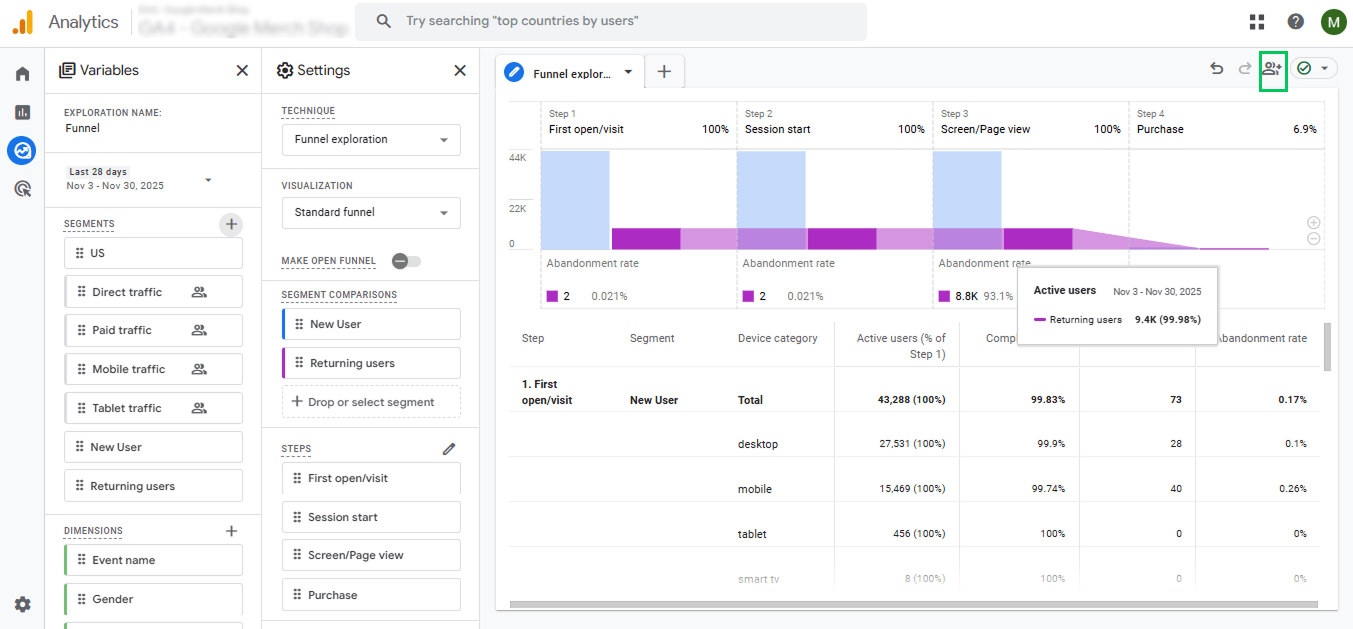This screenshot has height=629, width=1353.
Task: Edit funnel steps with pencil icon
Action: (x=449, y=449)
